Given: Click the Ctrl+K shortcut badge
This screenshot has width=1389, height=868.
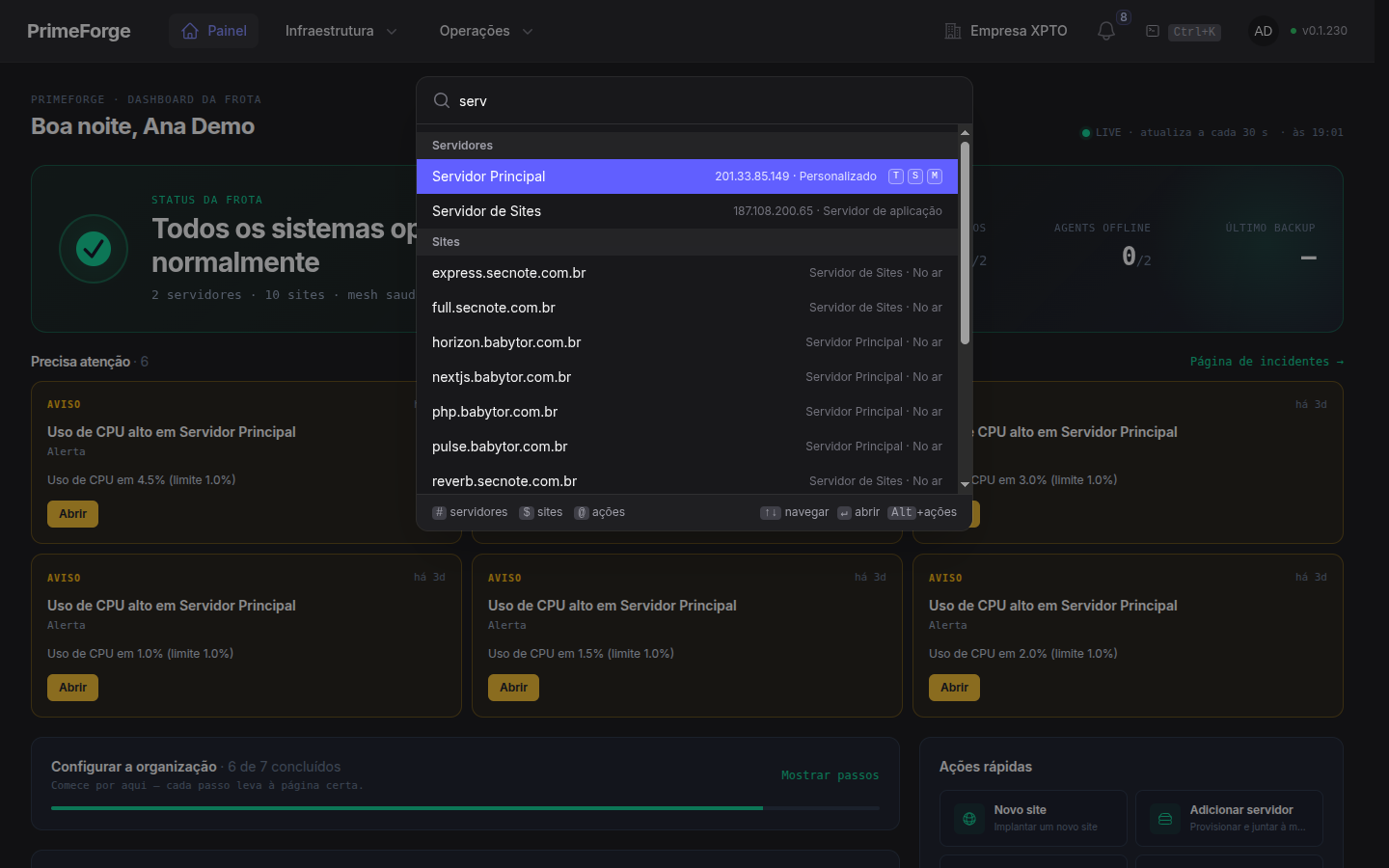Looking at the screenshot, I should point(1195,32).
